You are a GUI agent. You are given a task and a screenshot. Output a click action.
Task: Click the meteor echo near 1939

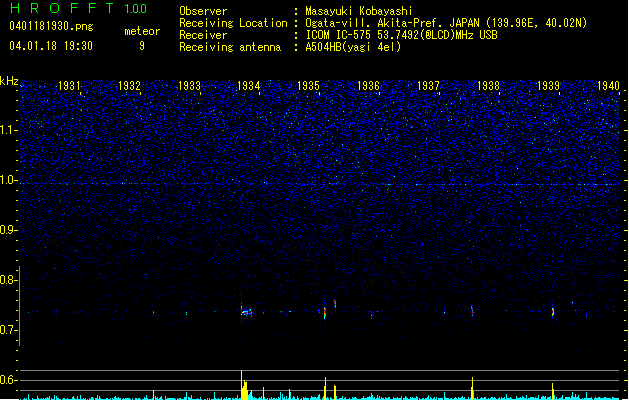(x=553, y=312)
